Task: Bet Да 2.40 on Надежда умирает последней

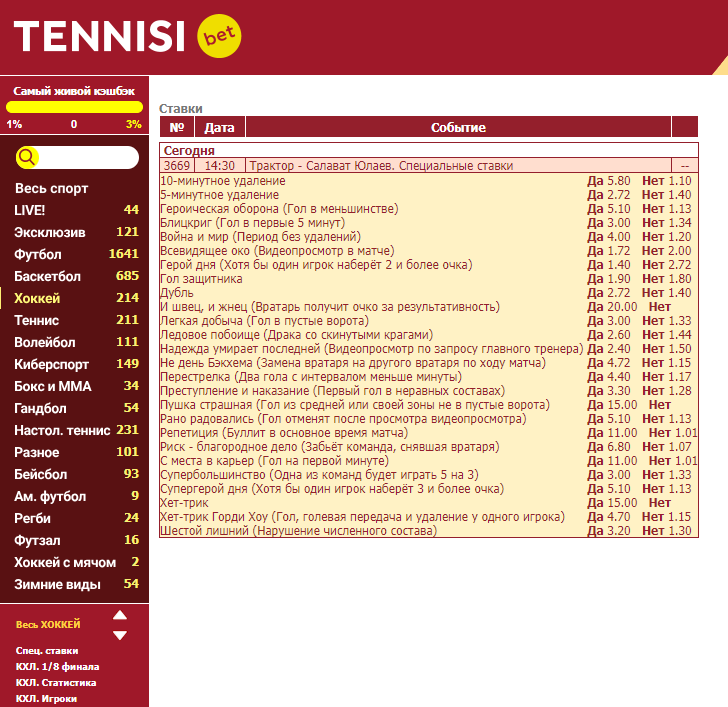Action: (x=609, y=349)
